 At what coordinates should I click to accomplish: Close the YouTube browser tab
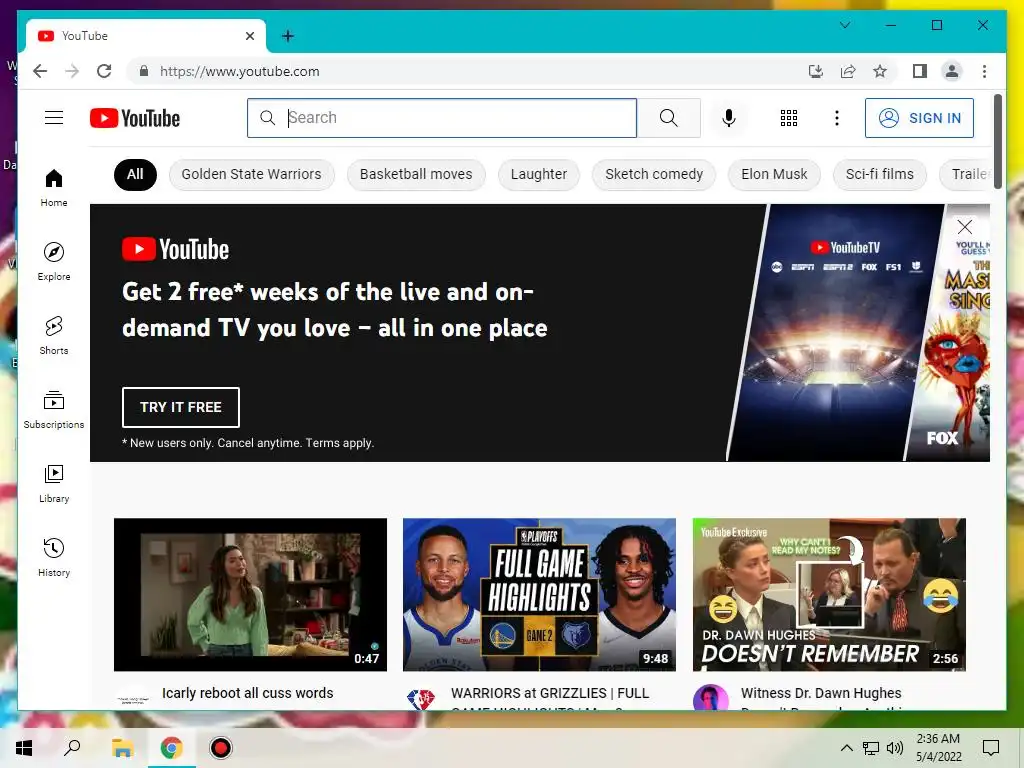pos(249,36)
